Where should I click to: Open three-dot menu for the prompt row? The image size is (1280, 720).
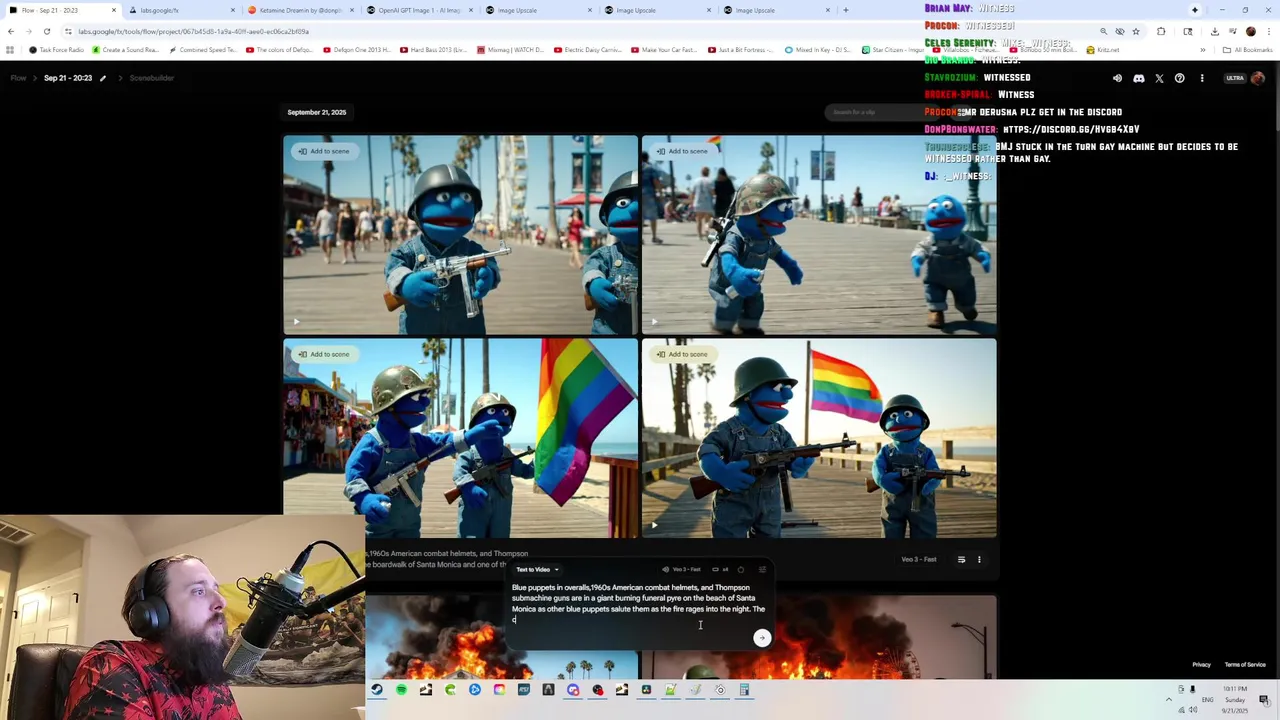tap(979, 560)
